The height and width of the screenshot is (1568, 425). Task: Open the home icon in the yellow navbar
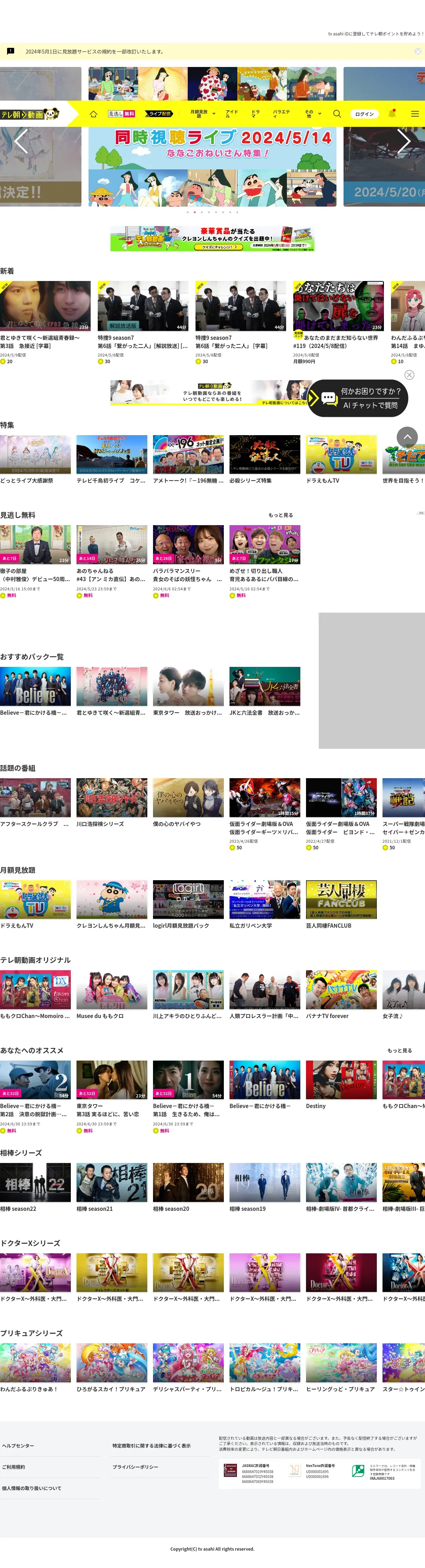[x=93, y=114]
